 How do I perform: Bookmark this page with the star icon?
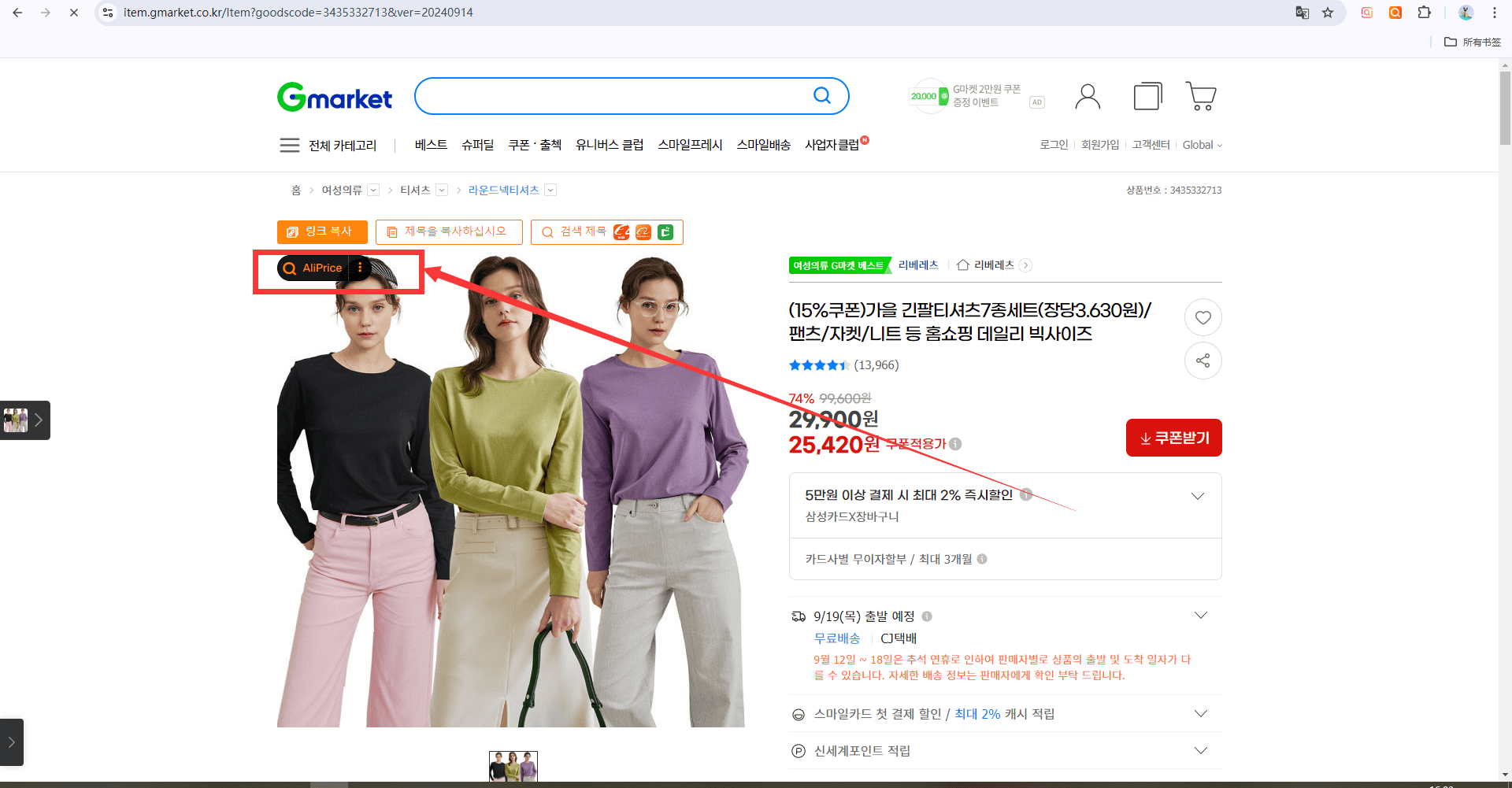pos(1328,13)
